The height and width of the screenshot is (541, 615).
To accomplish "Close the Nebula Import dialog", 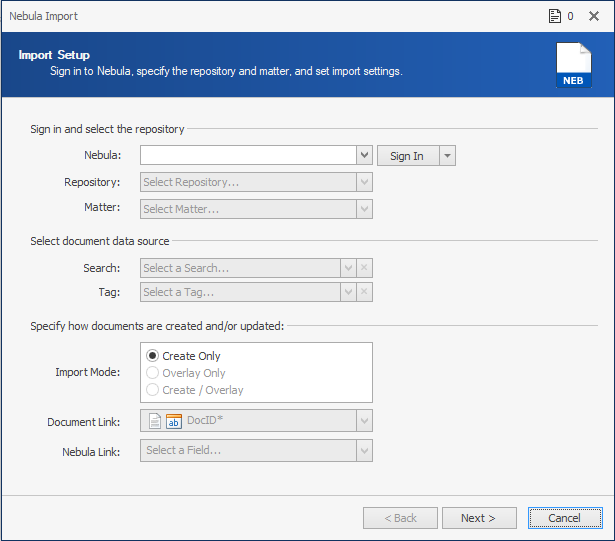I will point(594,16).
